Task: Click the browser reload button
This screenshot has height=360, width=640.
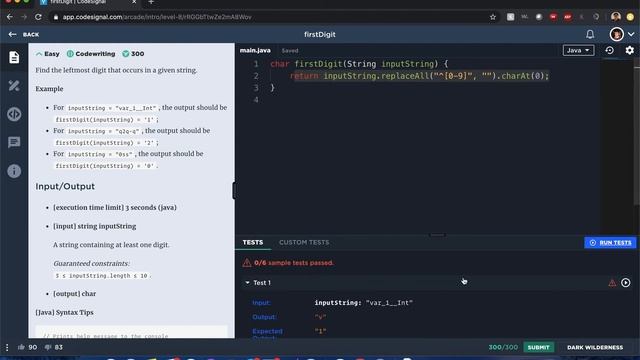Action: pos(38,17)
